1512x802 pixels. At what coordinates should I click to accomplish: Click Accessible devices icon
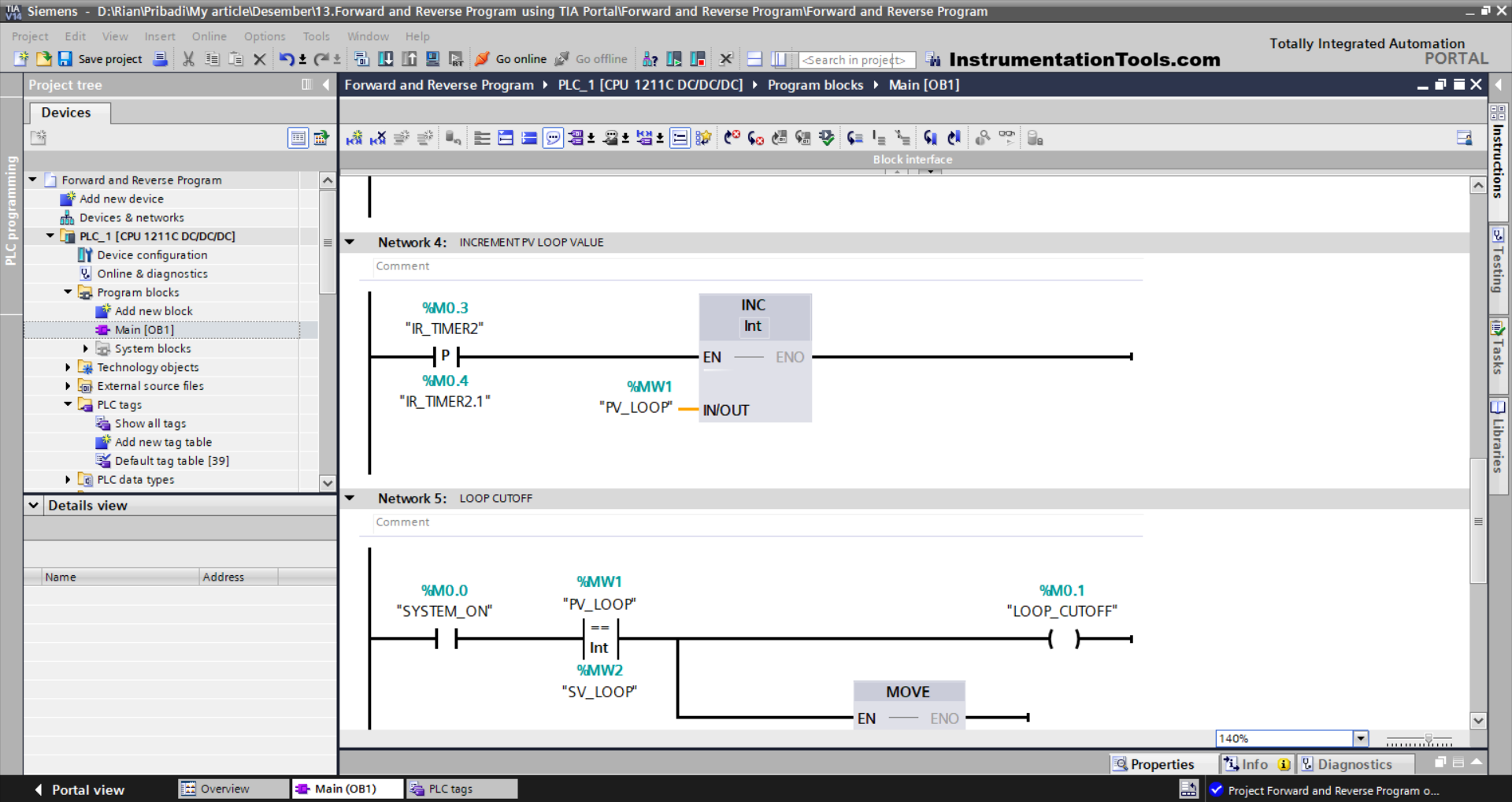click(650, 59)
